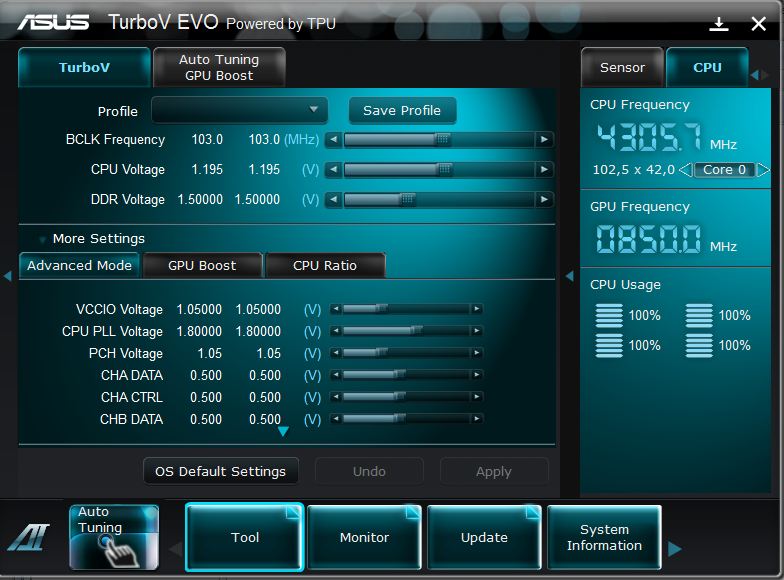Open System Information
Screen dimensions: 784x580
click(x=604, y=538)
